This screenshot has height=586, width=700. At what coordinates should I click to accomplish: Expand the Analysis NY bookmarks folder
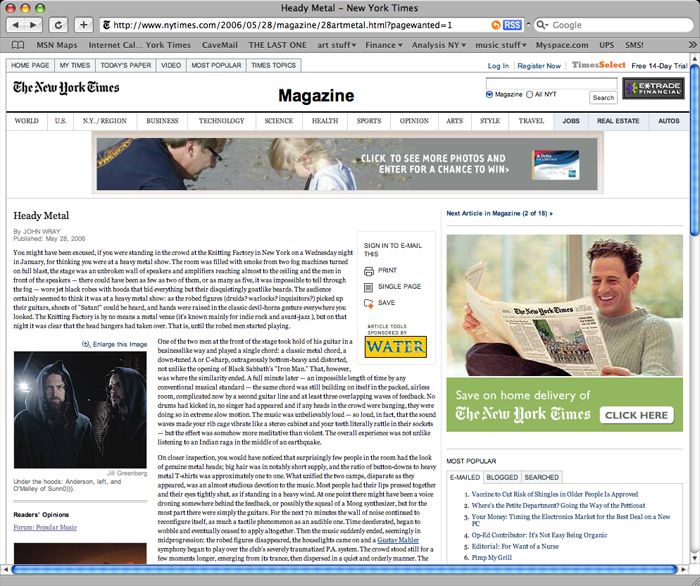pos(439,45)
